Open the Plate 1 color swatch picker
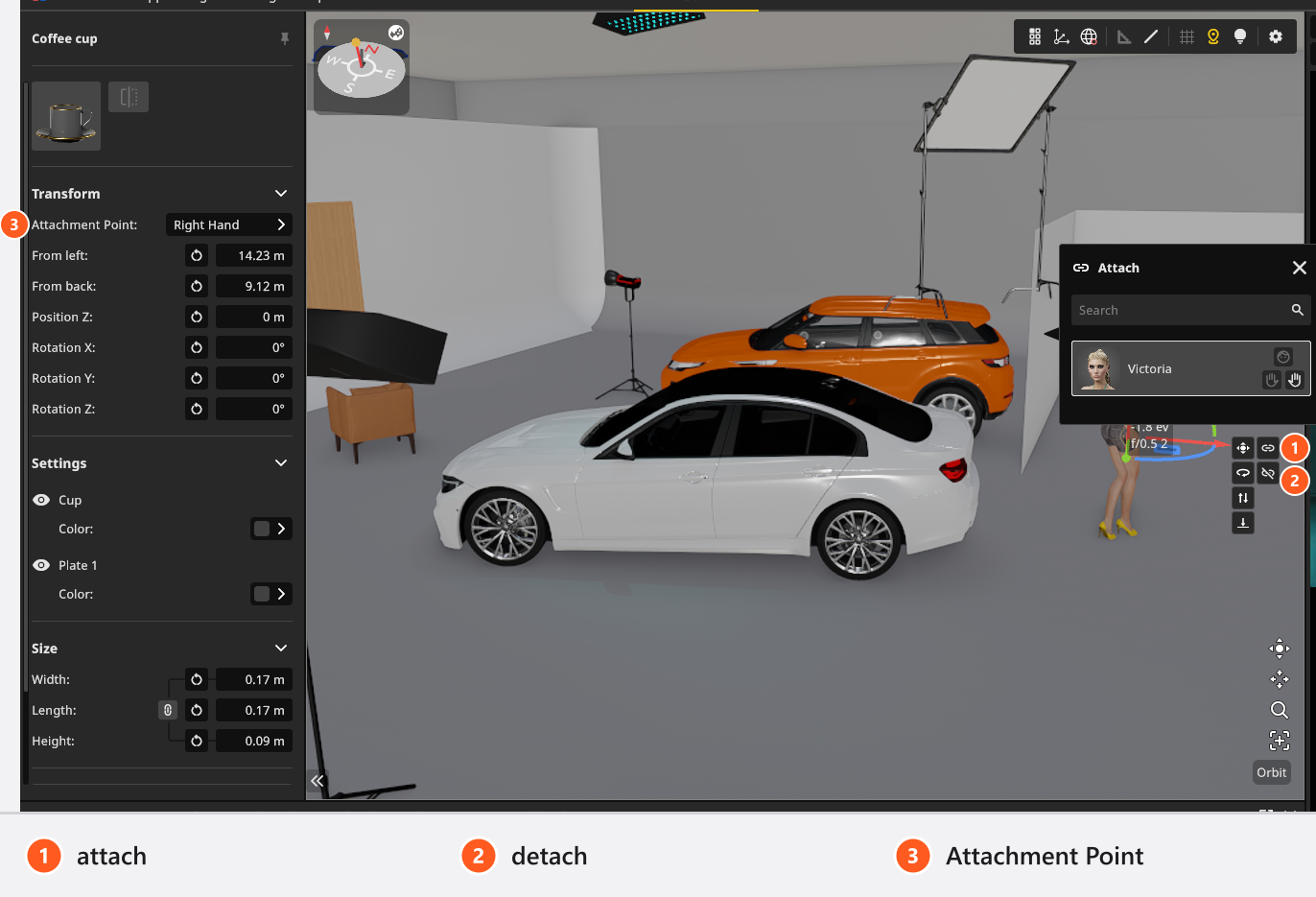Screen dimensions: 1316x897 pos(271,594)
